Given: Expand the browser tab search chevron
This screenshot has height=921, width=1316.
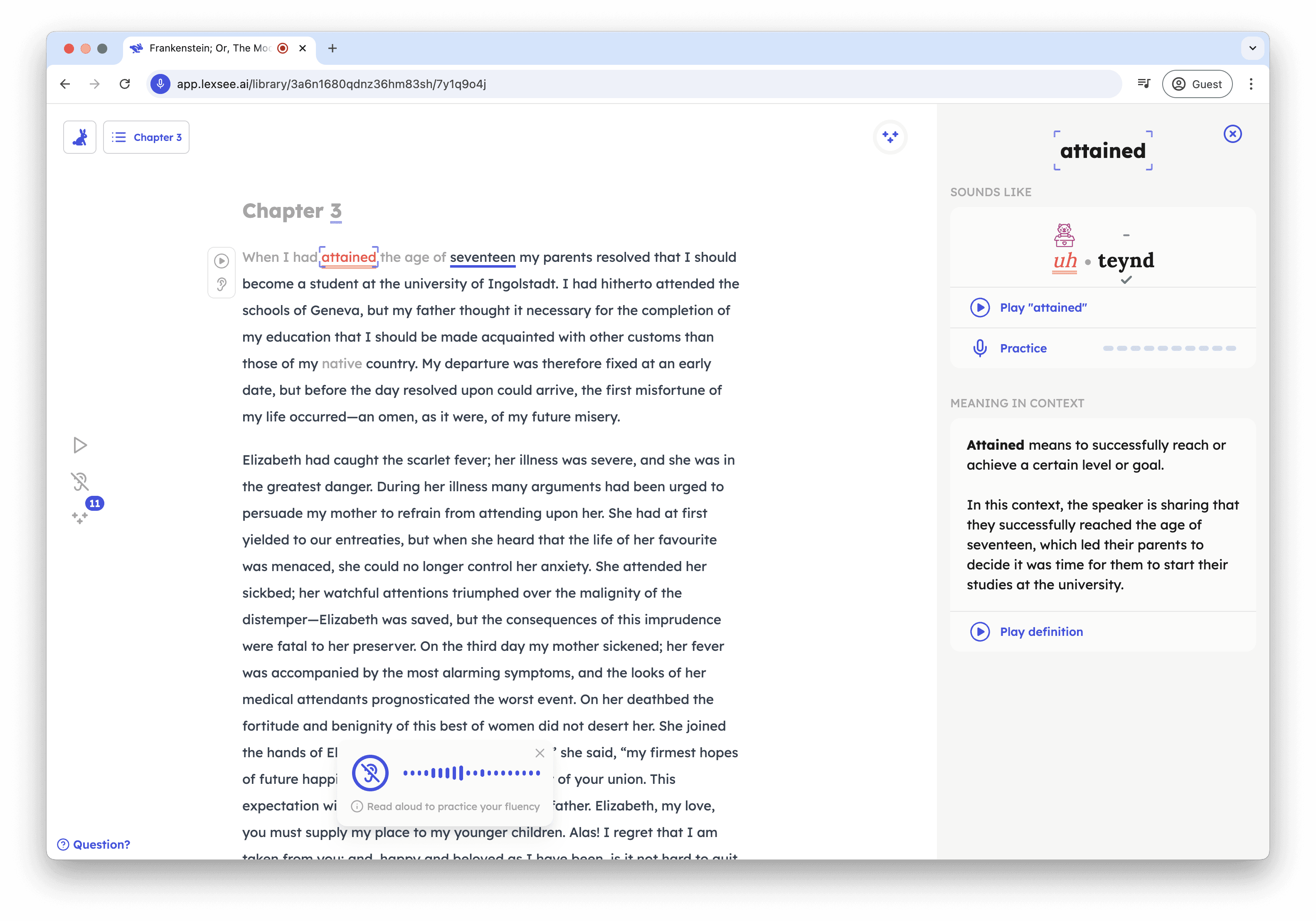Looking at the screenshot, I should 1252,48.
